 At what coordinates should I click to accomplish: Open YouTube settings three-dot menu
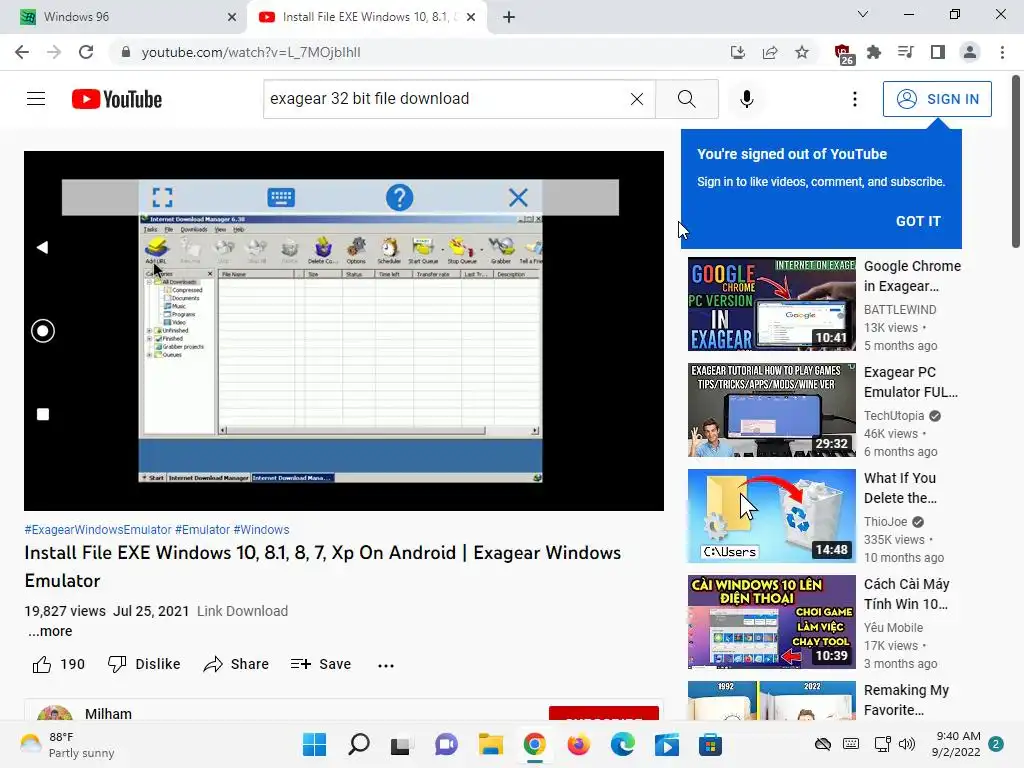click(x=854, y=99)
